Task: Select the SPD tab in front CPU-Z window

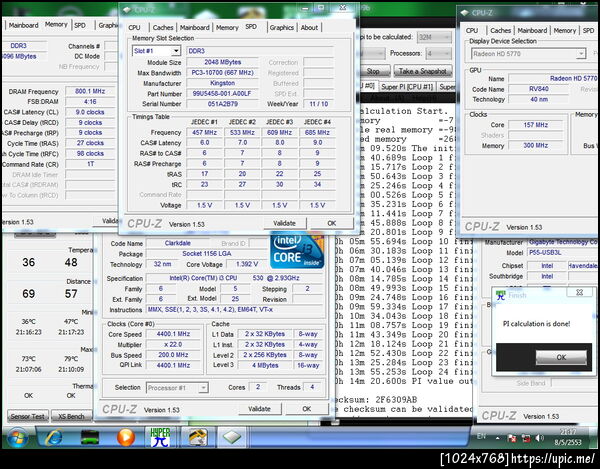Action: [x=251, y=27]
